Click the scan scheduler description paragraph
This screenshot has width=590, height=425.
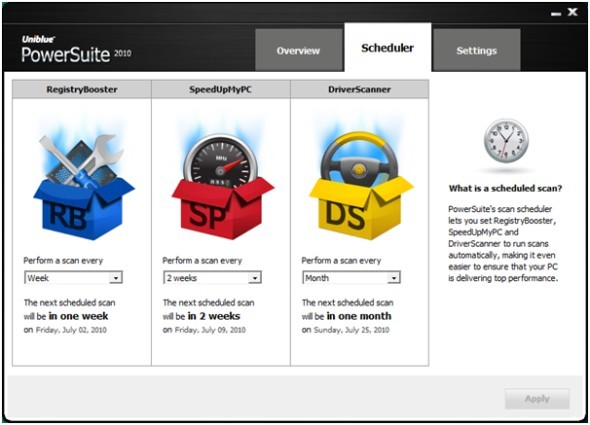(x=503, y=244)
